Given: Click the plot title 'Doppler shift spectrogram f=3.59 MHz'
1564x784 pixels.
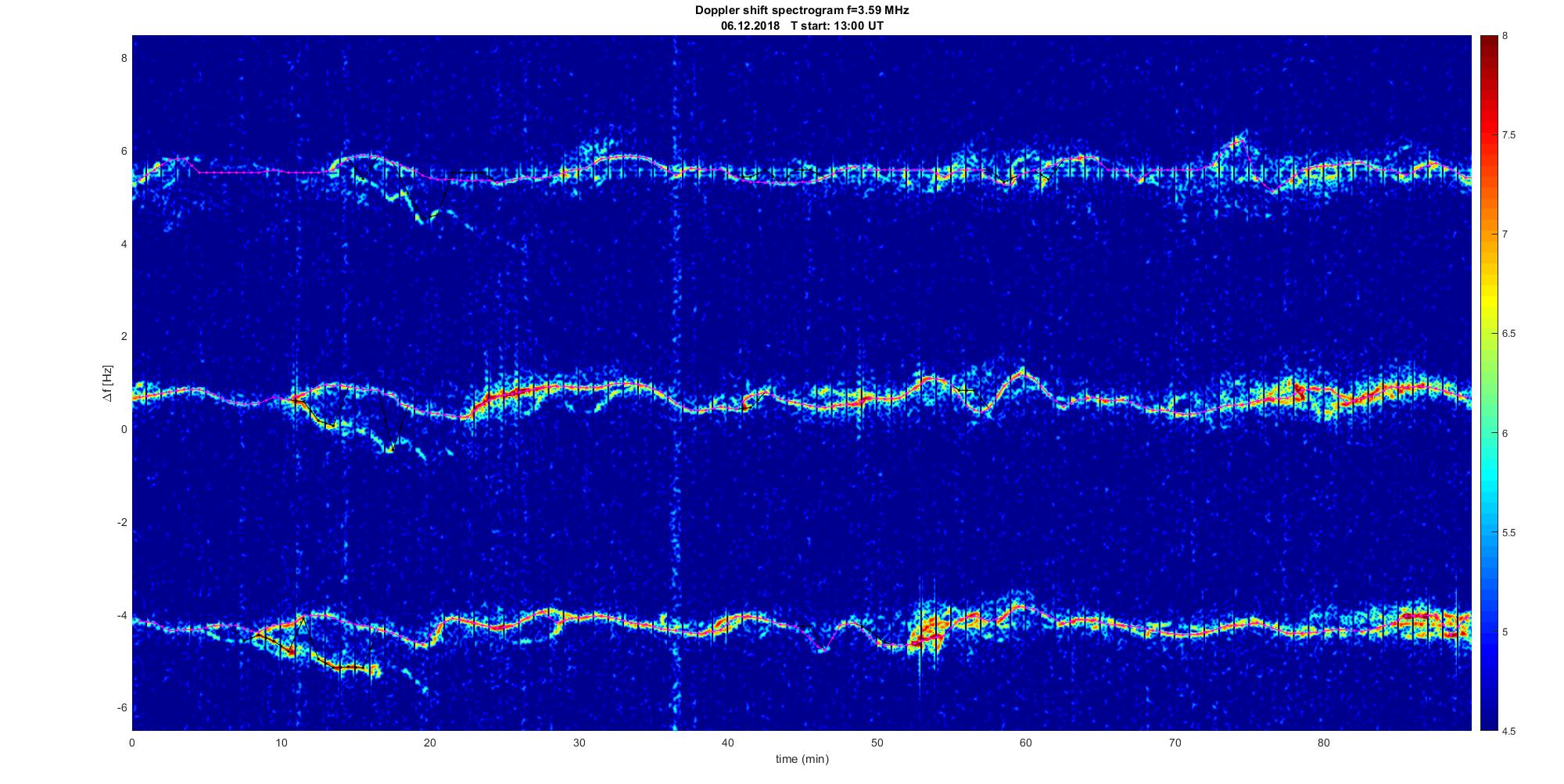Looking at the screenshot, I should coord(802,11).
